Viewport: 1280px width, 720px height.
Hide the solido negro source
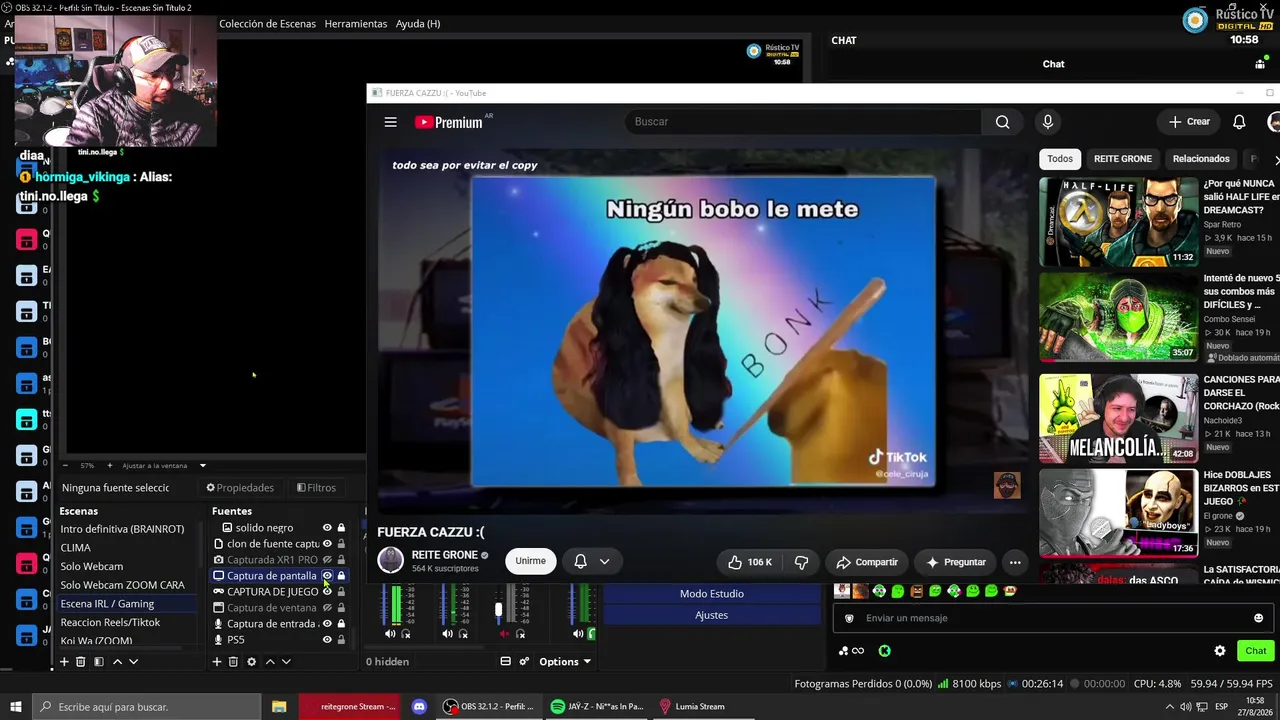pos(327,528)
